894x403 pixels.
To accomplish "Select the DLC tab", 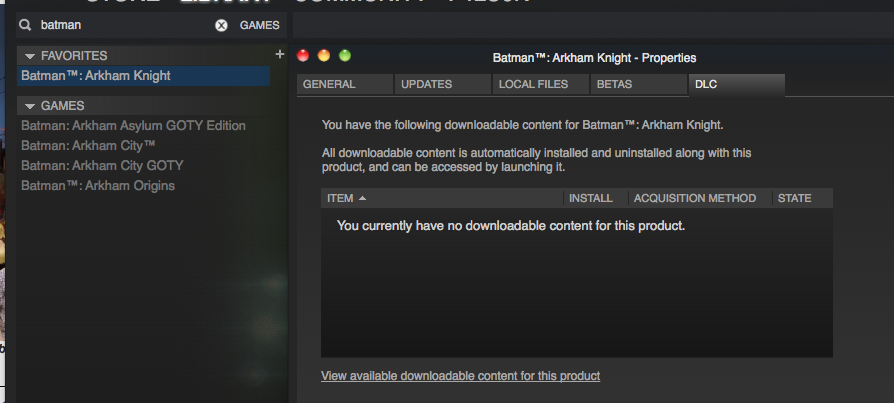I will tap(737, 84).
